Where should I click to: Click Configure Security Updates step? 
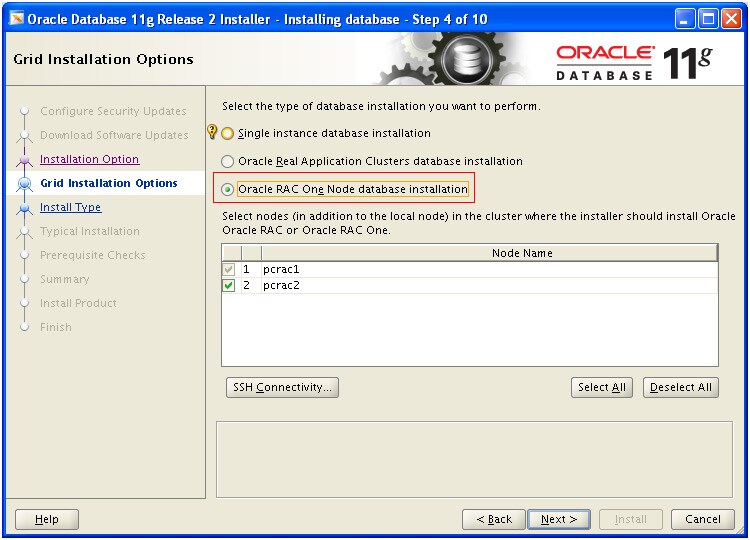pos(113,111)
